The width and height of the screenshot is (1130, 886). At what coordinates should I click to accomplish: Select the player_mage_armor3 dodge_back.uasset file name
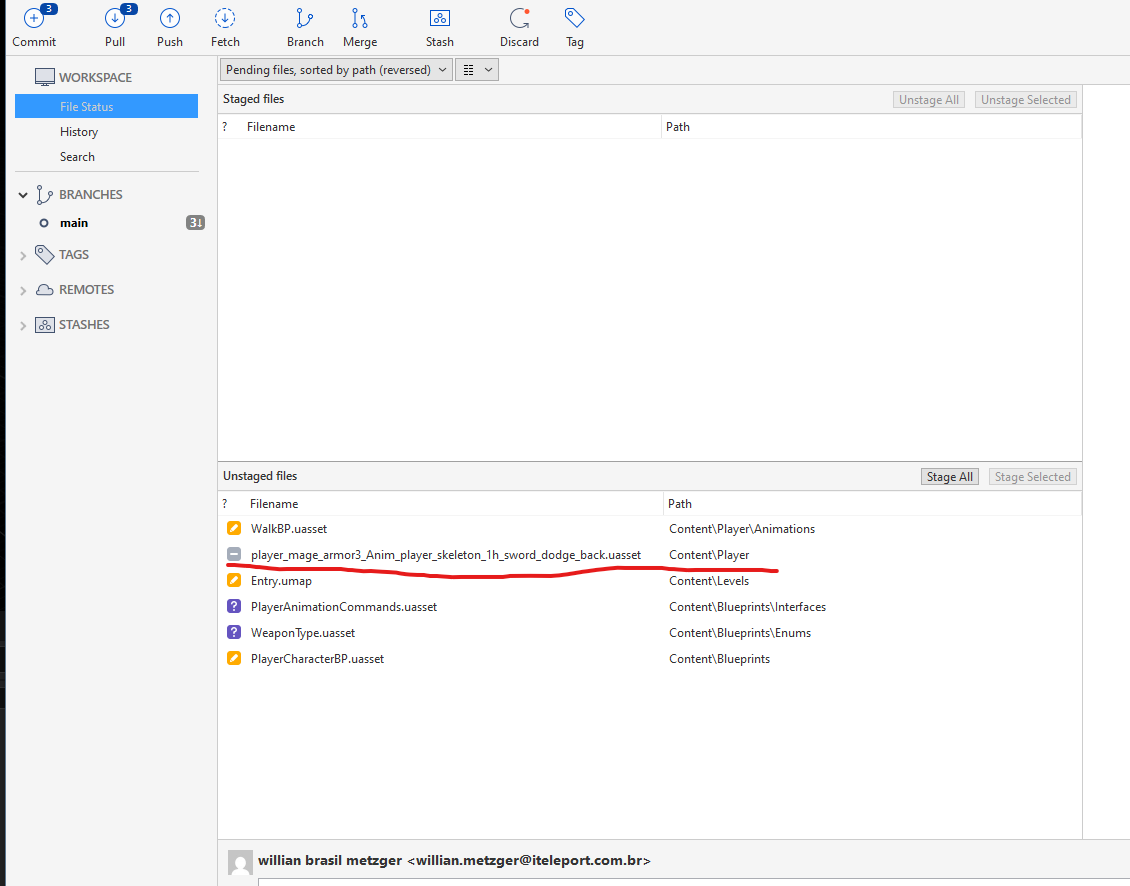pos(445,554)
